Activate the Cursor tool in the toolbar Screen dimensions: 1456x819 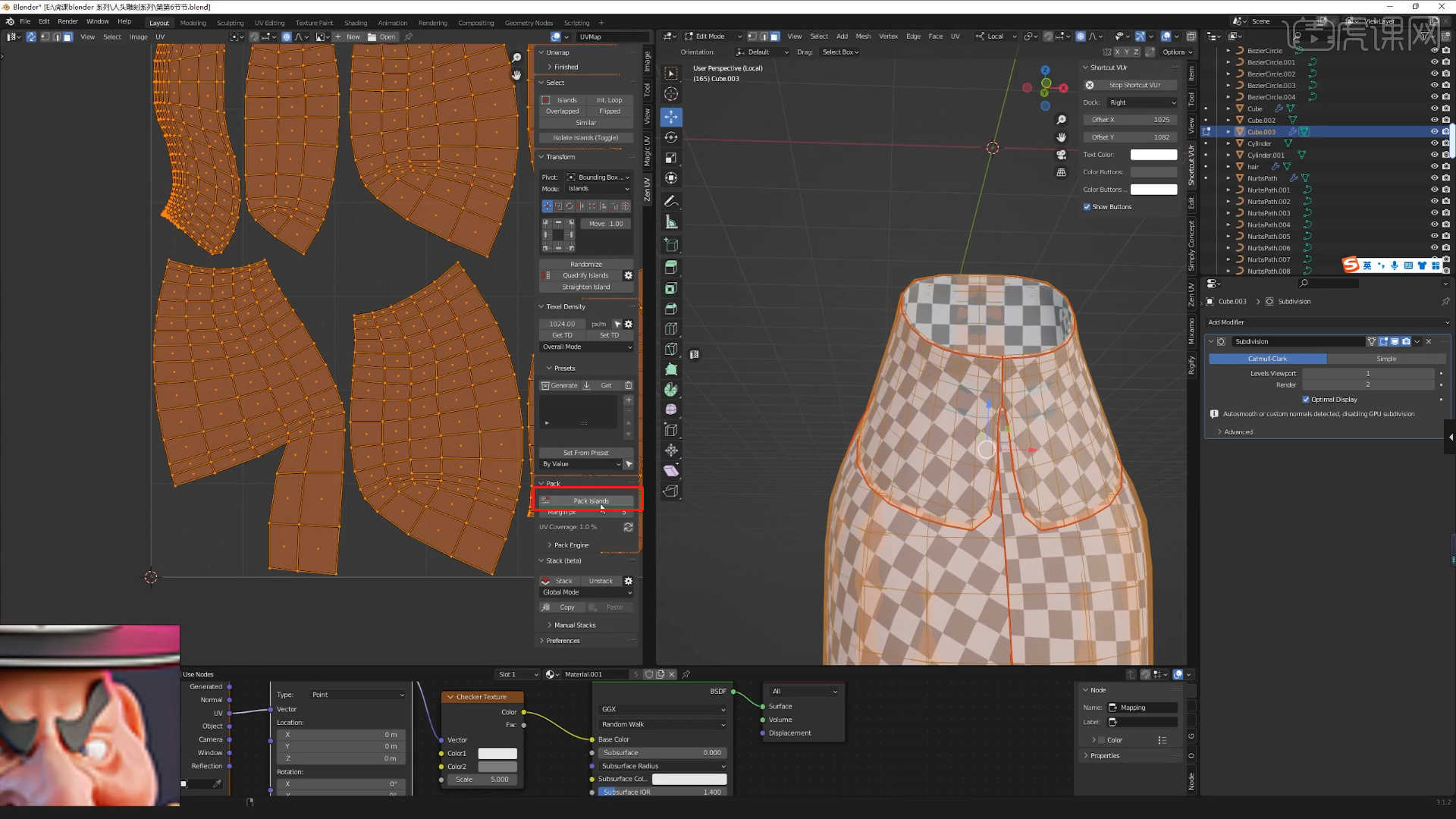671,94
